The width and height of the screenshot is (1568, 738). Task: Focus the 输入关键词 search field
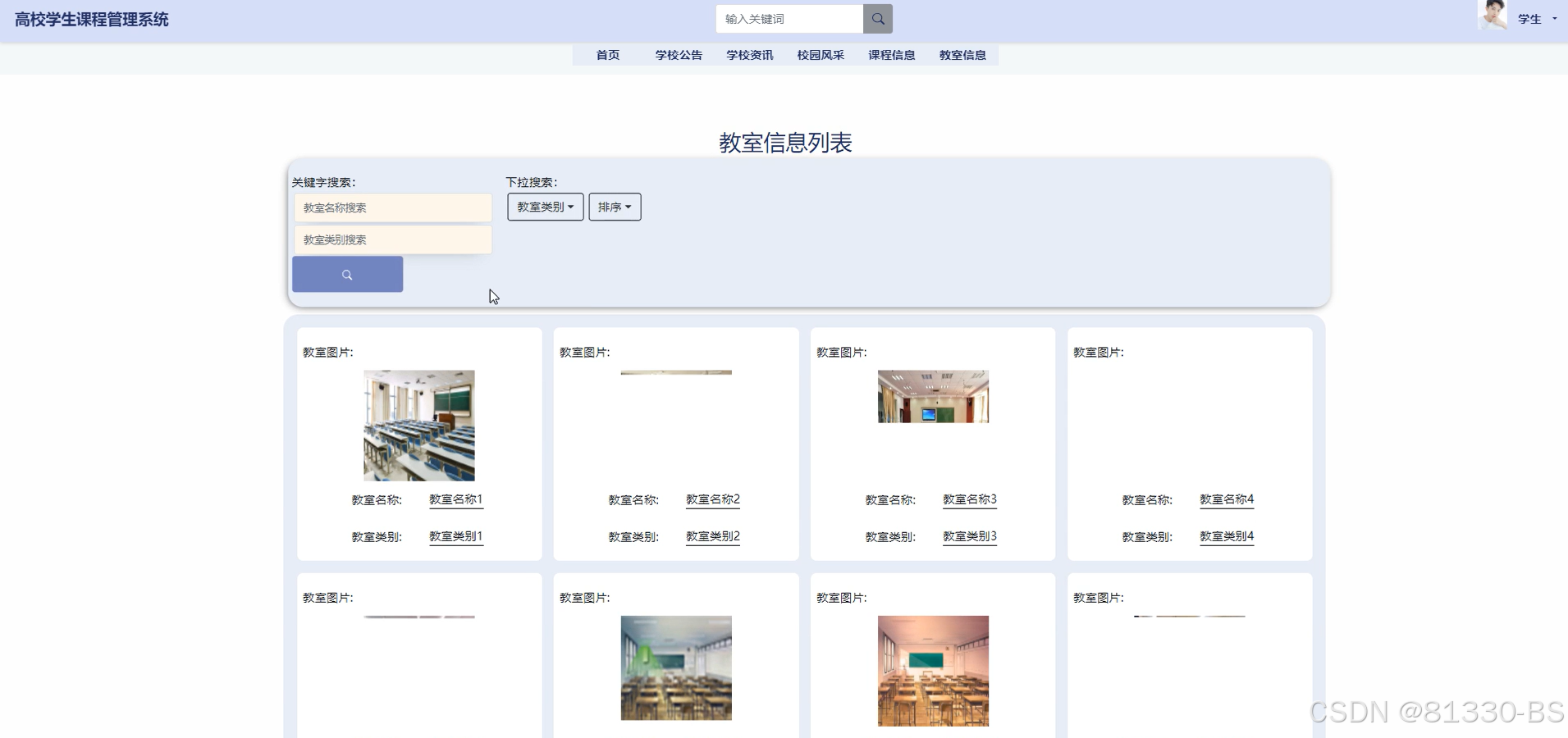pyautogui.click(x=789, y=19)
